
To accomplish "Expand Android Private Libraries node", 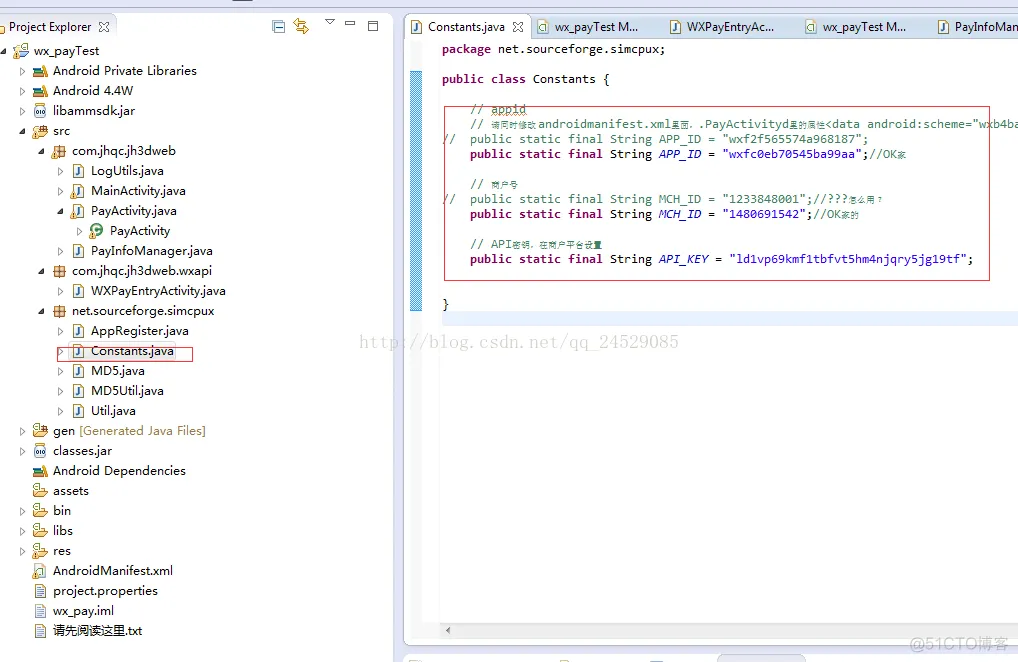I will click(22, 71).
